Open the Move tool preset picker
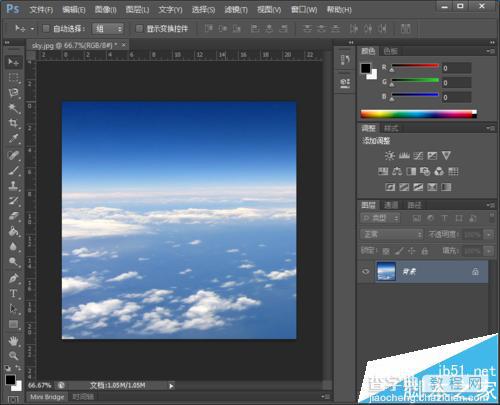 32,29
